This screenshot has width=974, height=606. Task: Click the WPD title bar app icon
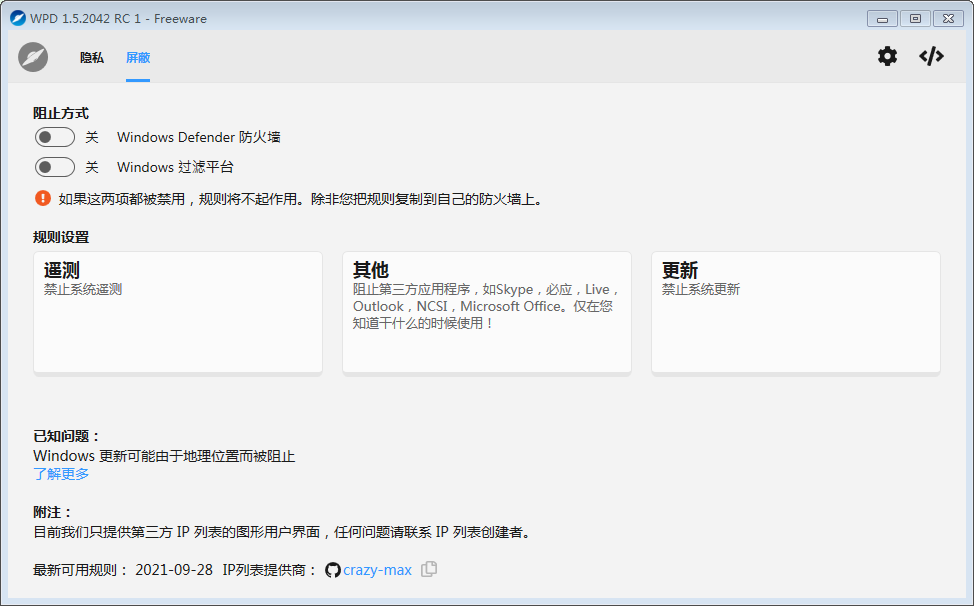(x=18, y=18)
